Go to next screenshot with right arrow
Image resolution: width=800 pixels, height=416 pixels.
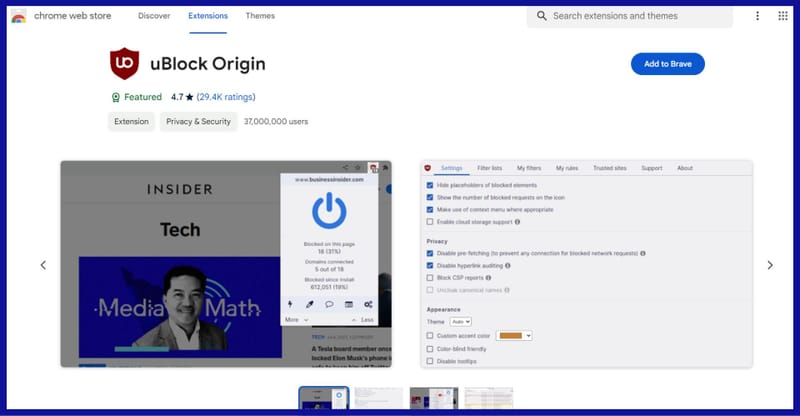(x=769, y=265)
